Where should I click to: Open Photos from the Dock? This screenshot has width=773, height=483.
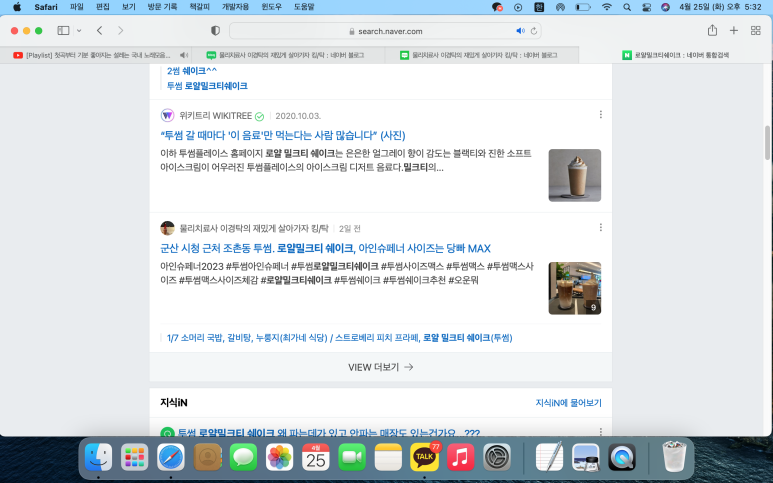click(280, 457)
